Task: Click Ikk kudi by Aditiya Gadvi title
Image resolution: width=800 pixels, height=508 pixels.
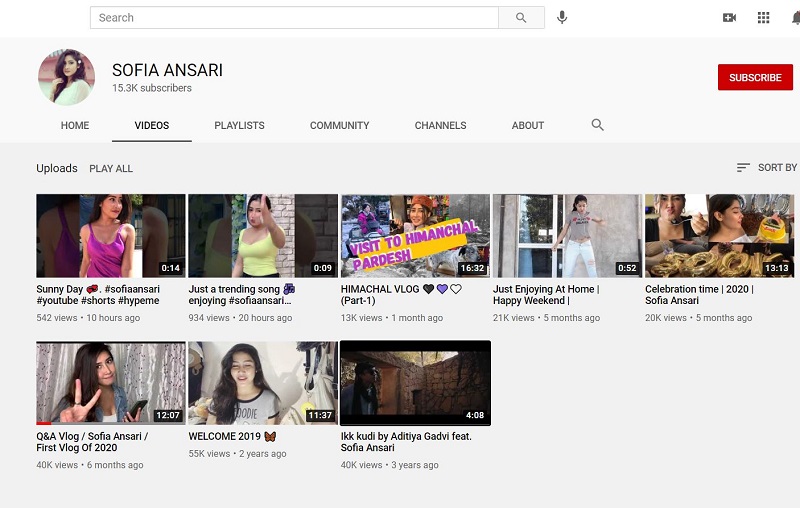Action: 406,442
